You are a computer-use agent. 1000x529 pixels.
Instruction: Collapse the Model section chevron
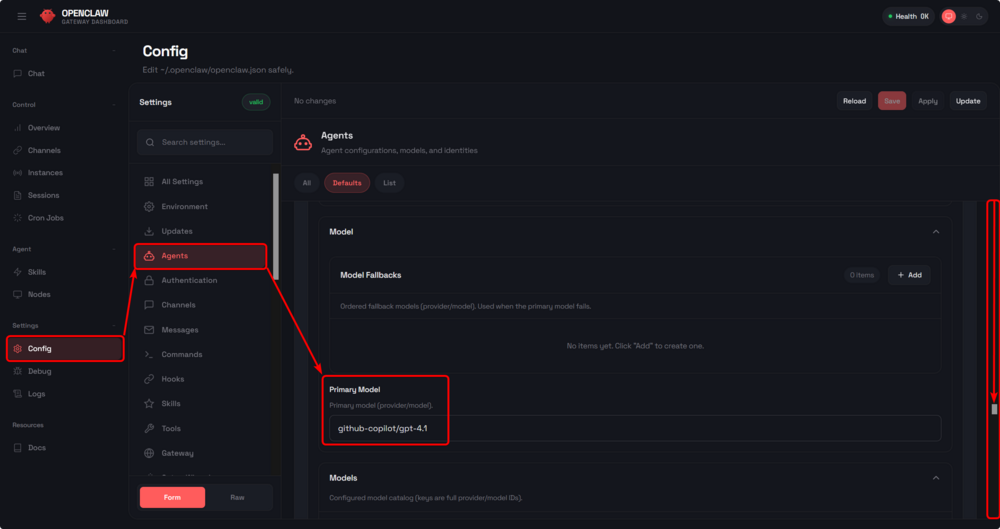(x=936, y=232)
